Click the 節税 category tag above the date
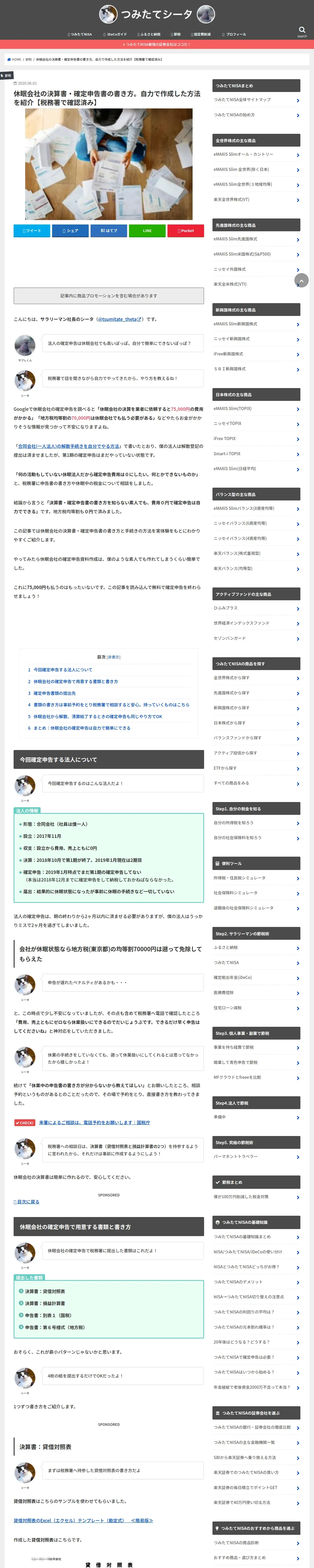 point(7,76)
